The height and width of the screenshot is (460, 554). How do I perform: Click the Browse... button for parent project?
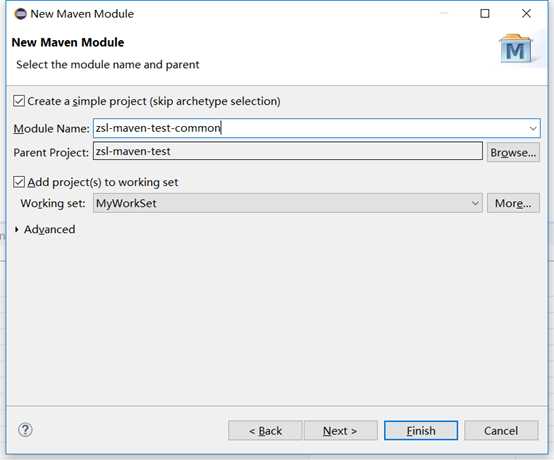pos(513,152)
